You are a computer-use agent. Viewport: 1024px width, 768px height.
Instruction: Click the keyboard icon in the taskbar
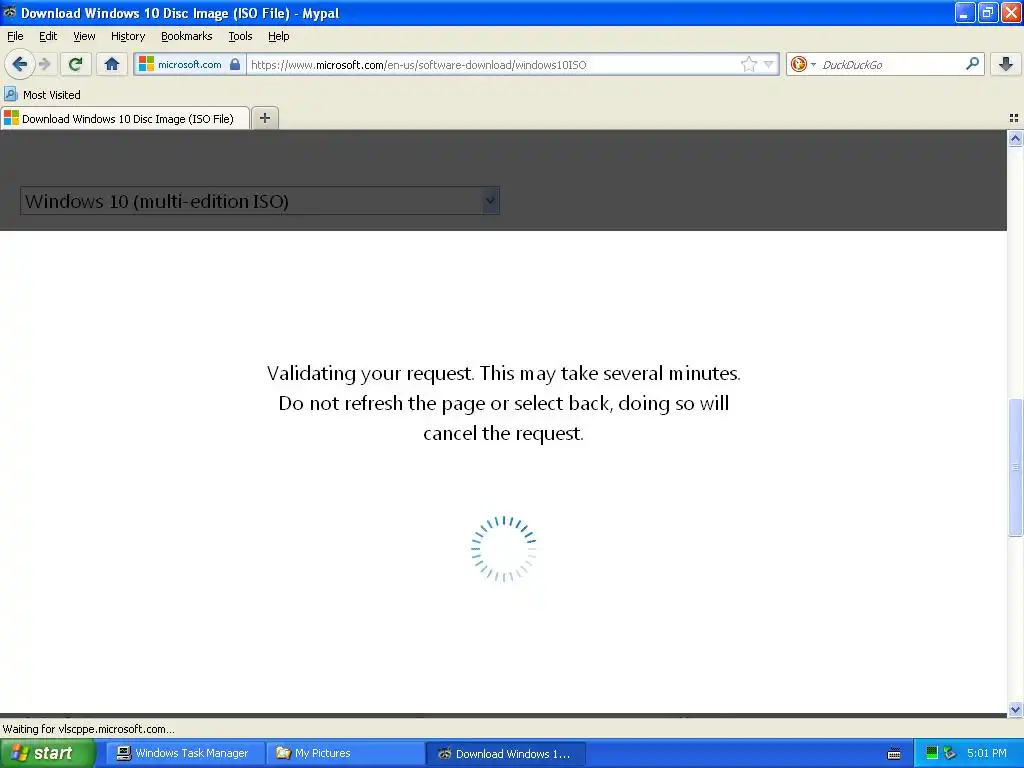[x=894, y=754]
